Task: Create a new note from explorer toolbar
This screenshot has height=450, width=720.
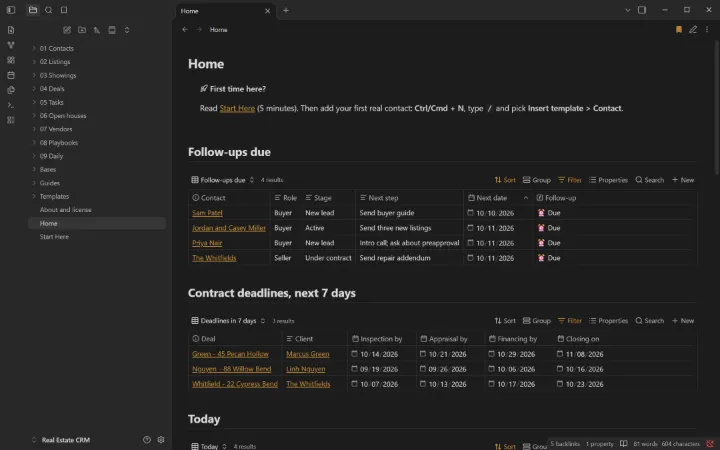Action: [67, 30]
